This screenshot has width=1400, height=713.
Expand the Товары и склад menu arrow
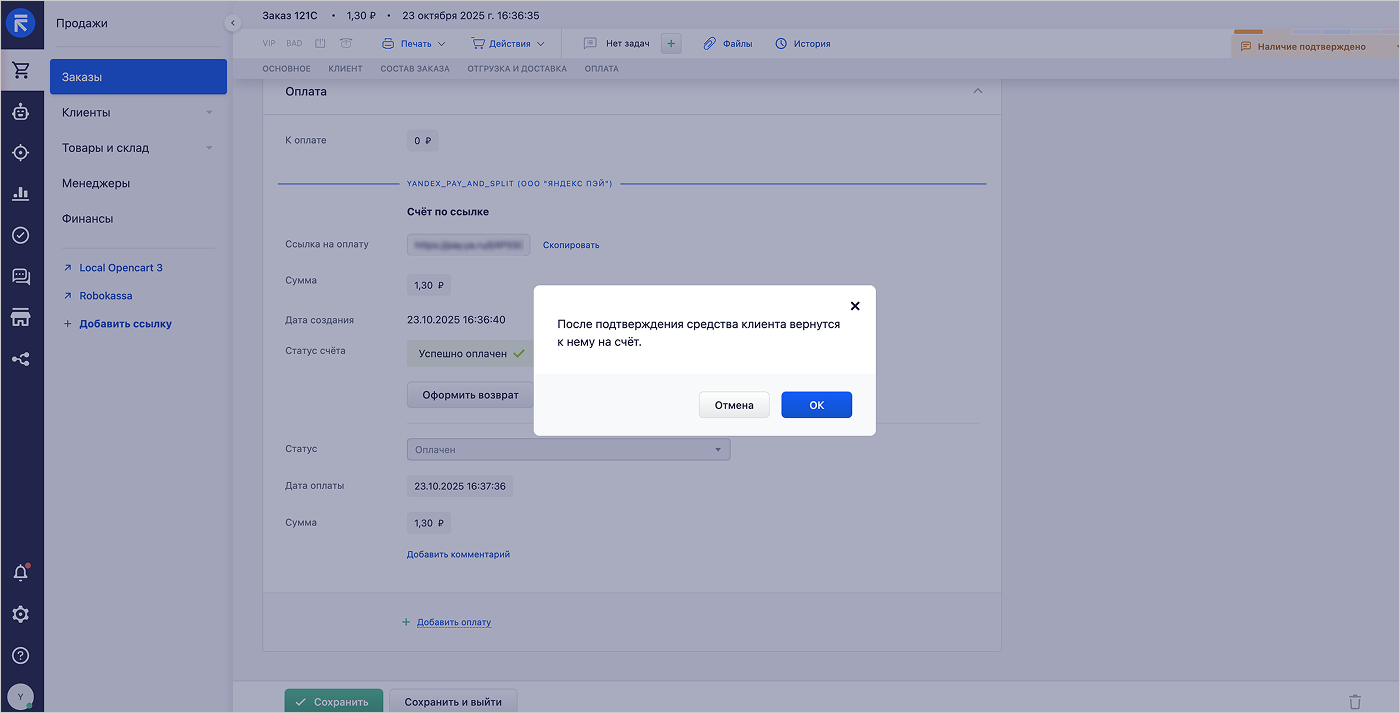click(x=209, y=148)
